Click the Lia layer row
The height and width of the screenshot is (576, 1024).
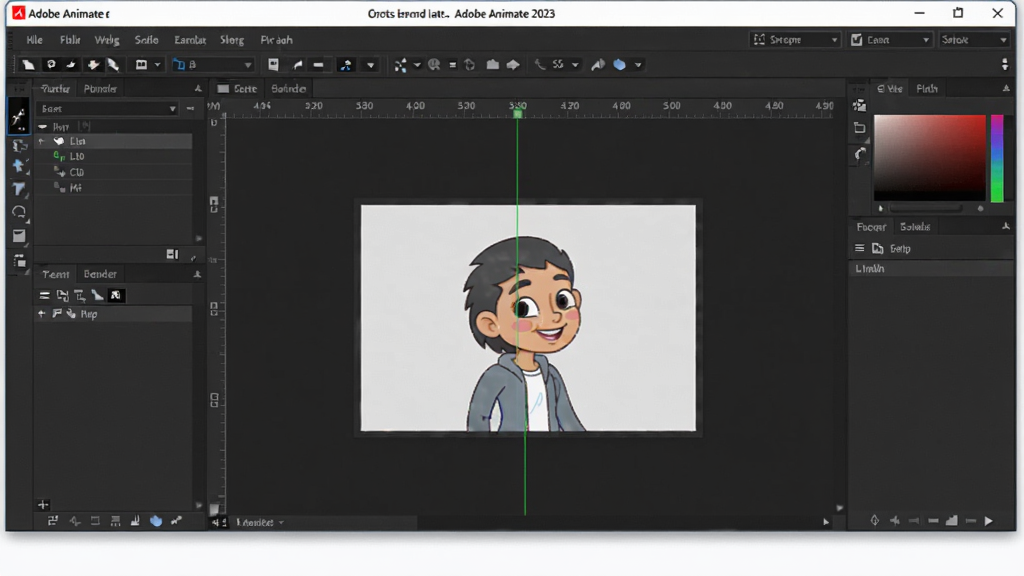pos(114,141)
